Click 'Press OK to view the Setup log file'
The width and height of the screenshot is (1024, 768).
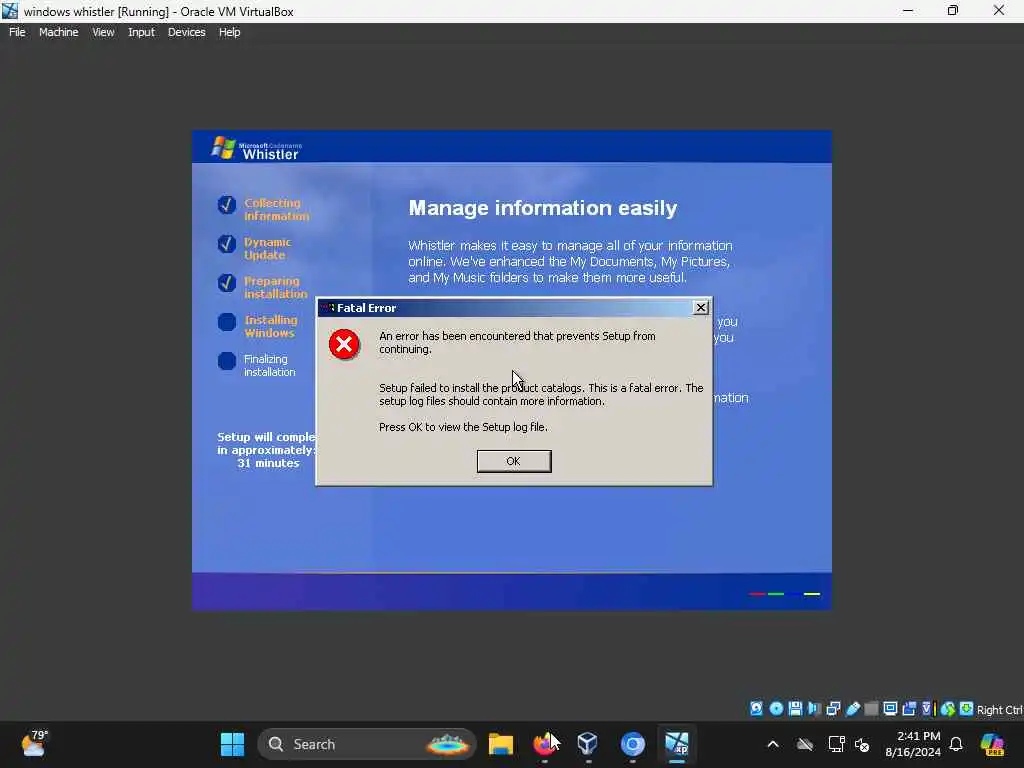pos(463,427)
